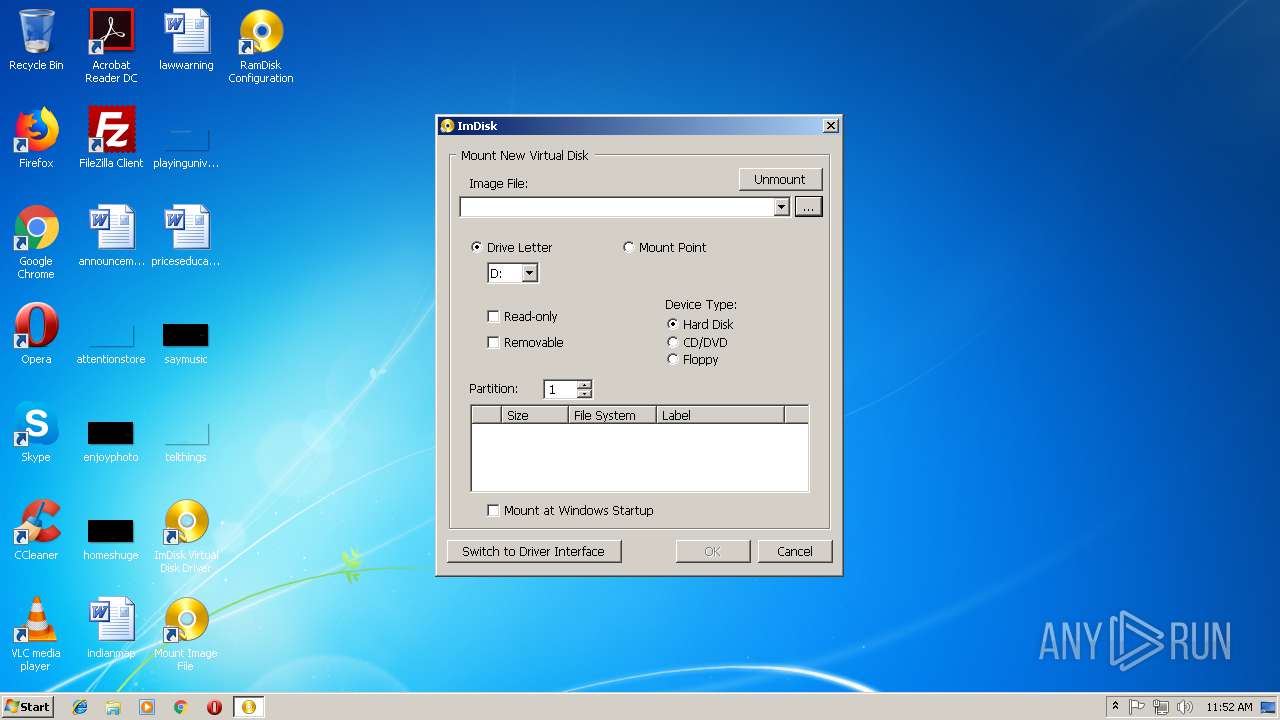Viewport: 1280px width, 720px height.
Task: Open RamDisk Configuration shortcut
Action: (261, 46)
